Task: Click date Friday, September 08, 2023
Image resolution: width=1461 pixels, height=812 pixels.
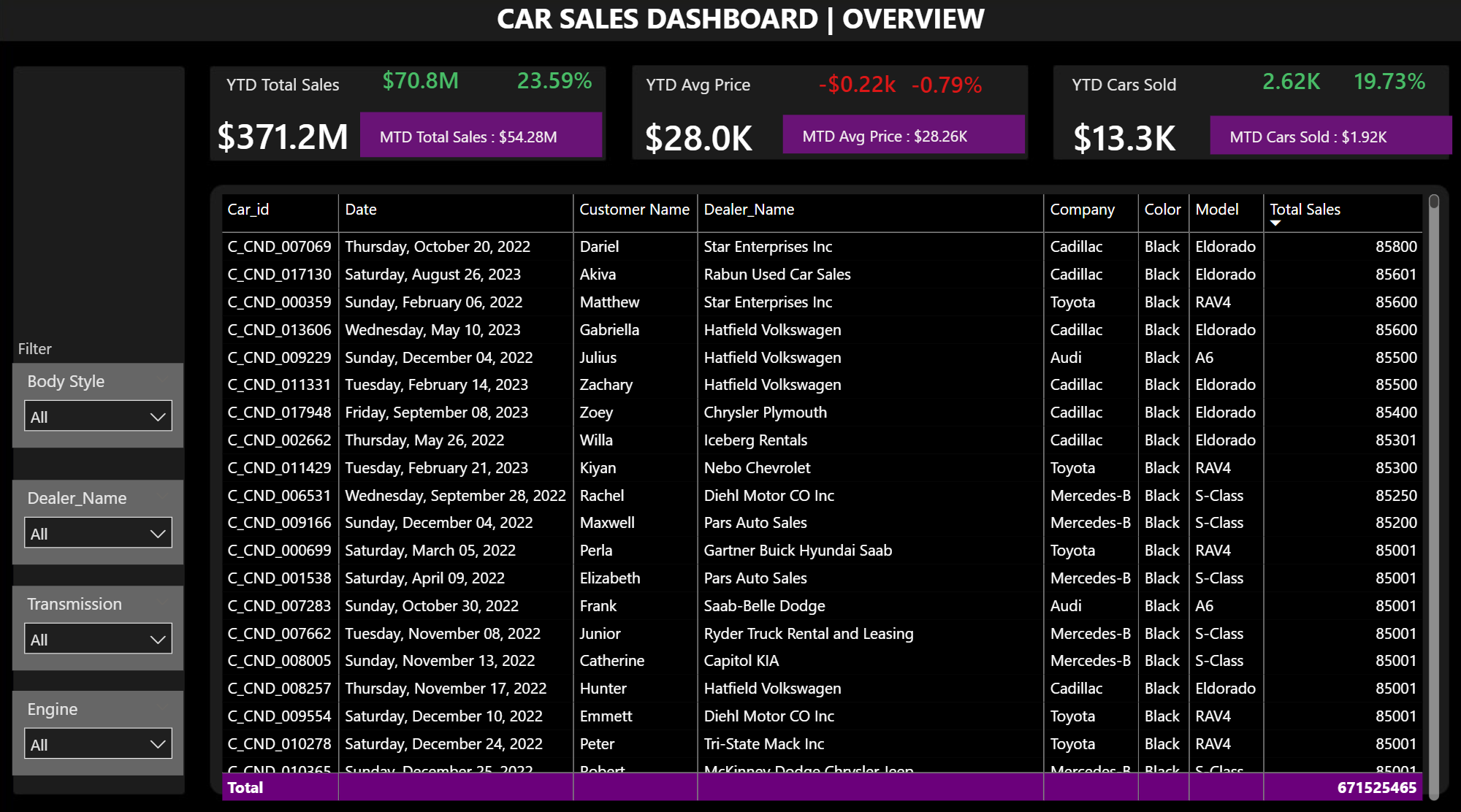Action: click(436, 413)
